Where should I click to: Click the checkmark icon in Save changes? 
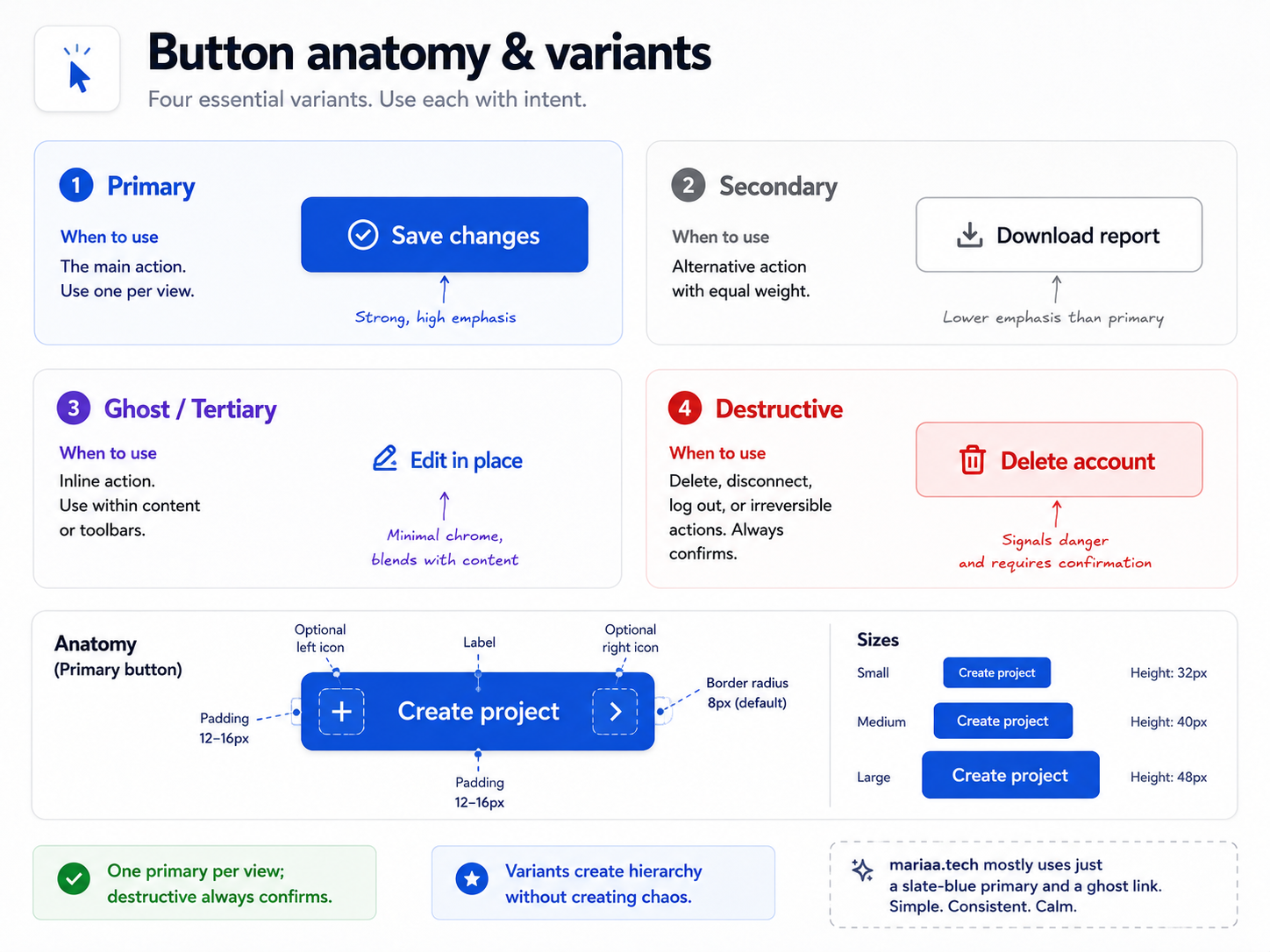point(363,235)
